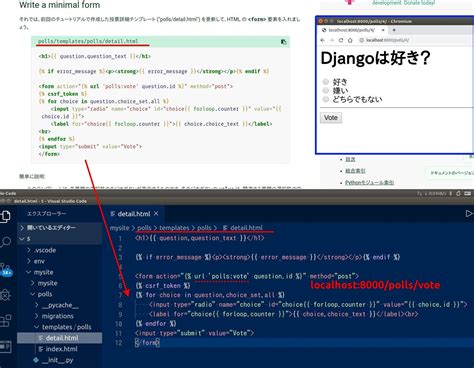Open the 目次 link in the docs sidebar
Image resolution: width=474 pixels, height=368 pixels.
point(350,160)
